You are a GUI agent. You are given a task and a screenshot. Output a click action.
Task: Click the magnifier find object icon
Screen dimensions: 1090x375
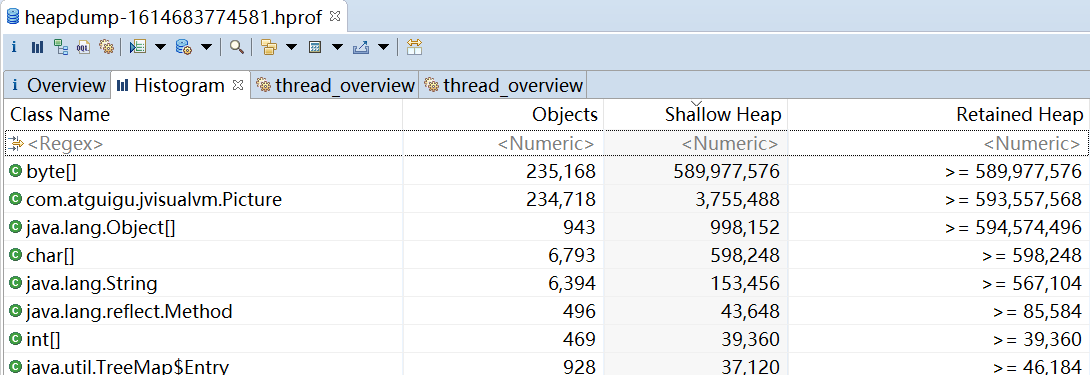point(237,47)
